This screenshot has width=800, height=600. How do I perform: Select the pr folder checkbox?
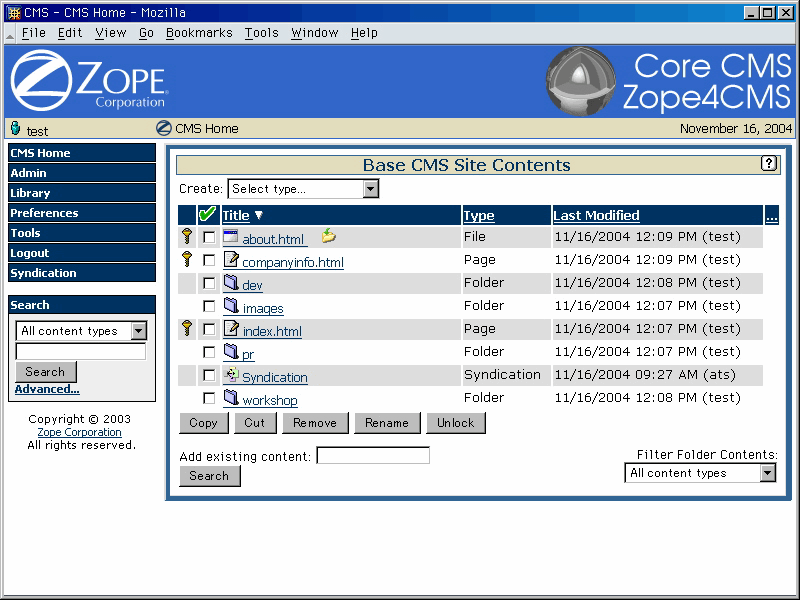click(x=209, y=352)
